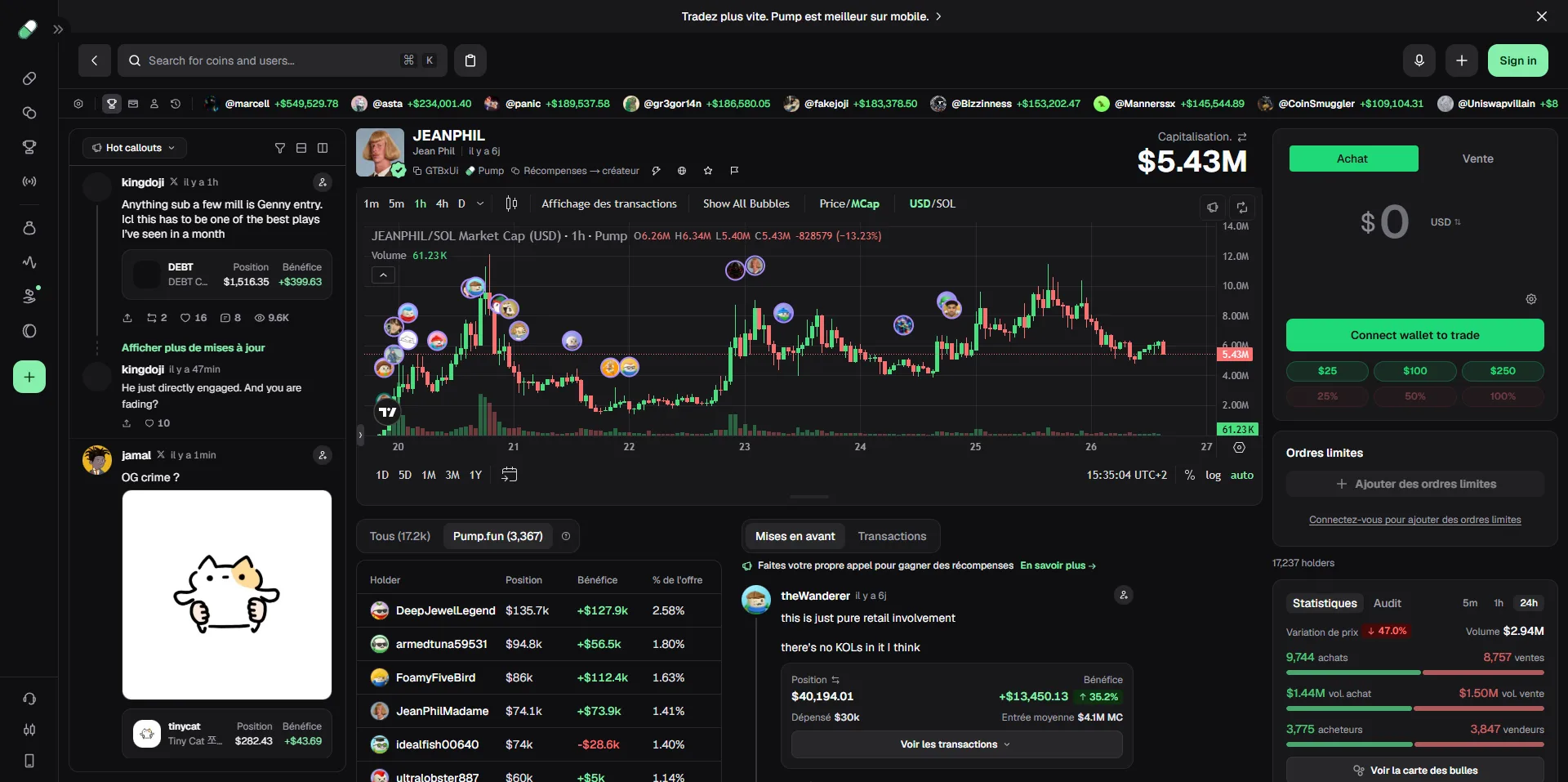The image size is (1568, 782).
Task: Open Voir la carte des bulles
Action: coord(1415,770)
